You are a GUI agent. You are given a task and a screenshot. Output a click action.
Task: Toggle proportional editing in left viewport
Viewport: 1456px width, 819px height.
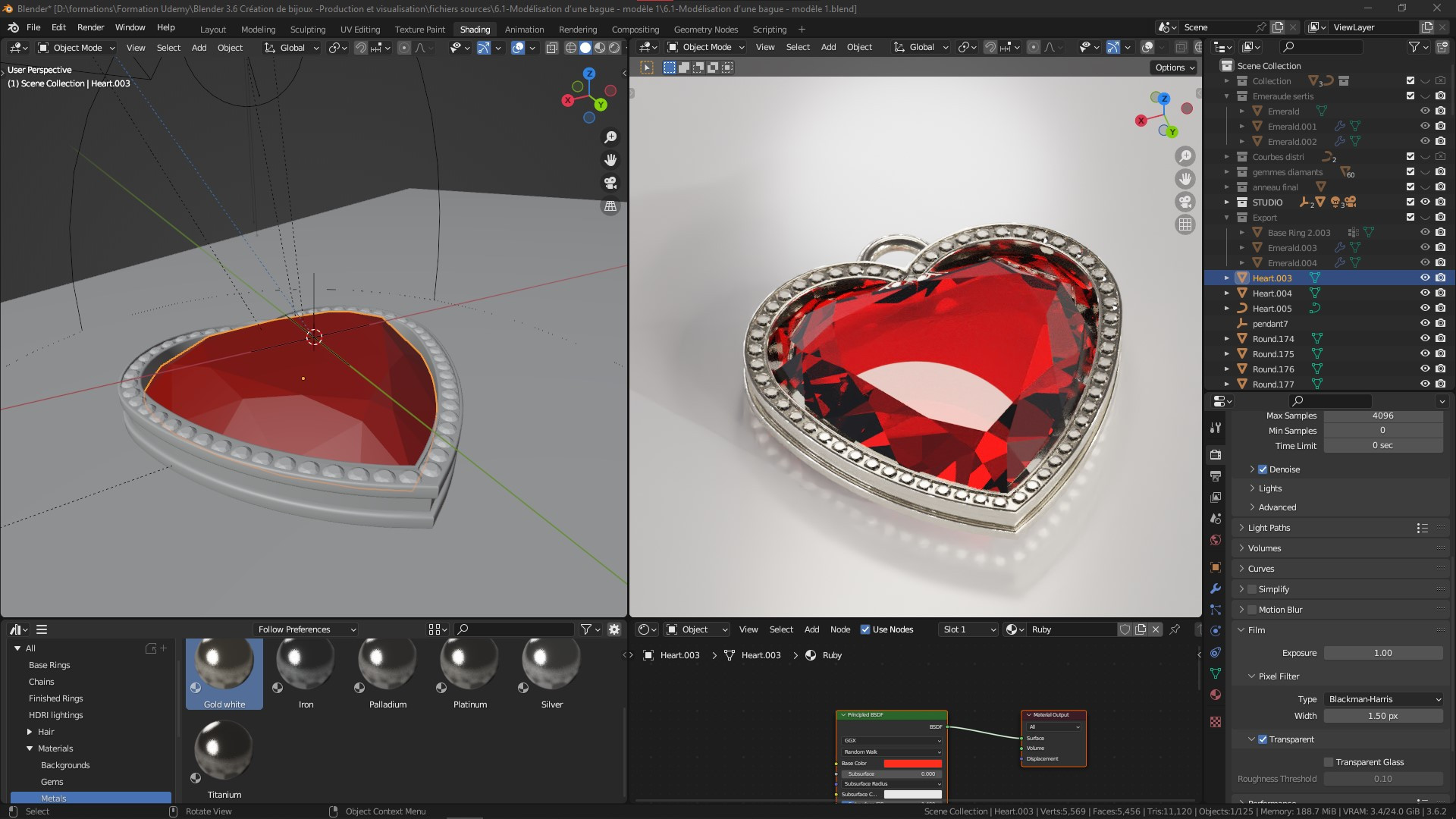point(404,48)
